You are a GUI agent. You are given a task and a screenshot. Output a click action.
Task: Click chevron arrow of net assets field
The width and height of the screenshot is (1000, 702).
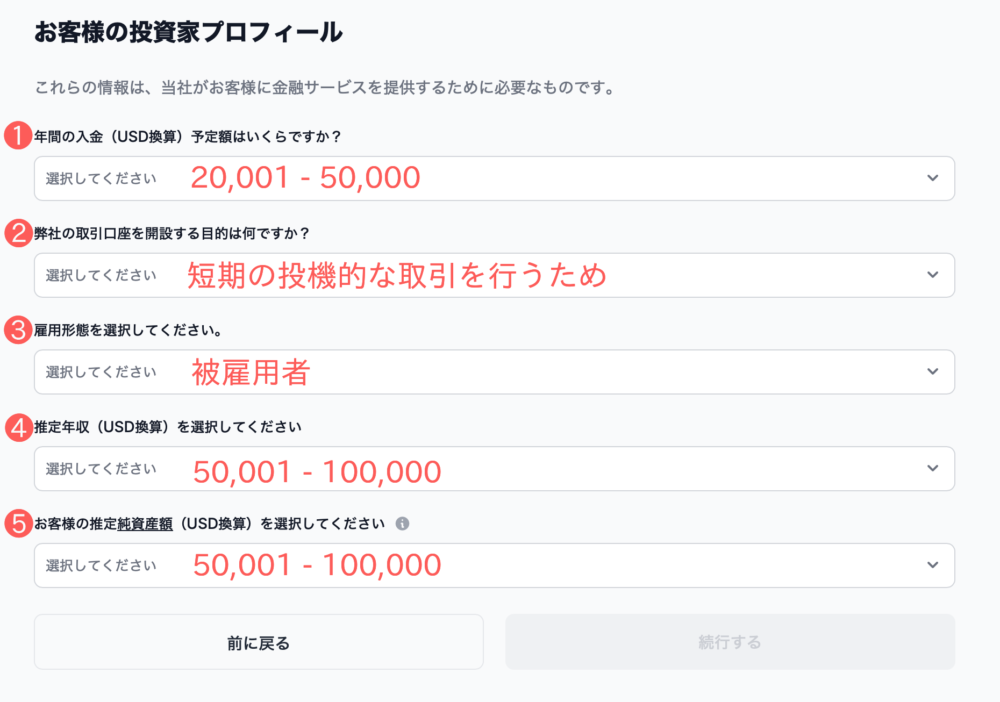click(x=932, y=565)
